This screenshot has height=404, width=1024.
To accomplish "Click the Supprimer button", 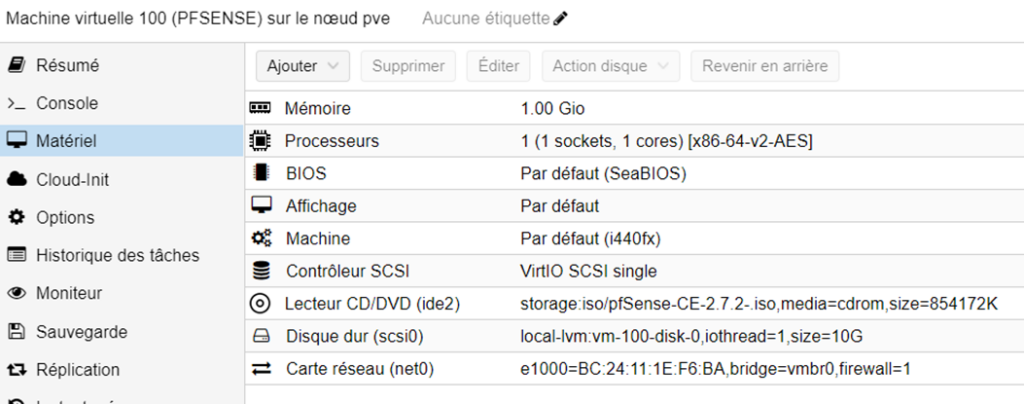I will coord(408,66).
